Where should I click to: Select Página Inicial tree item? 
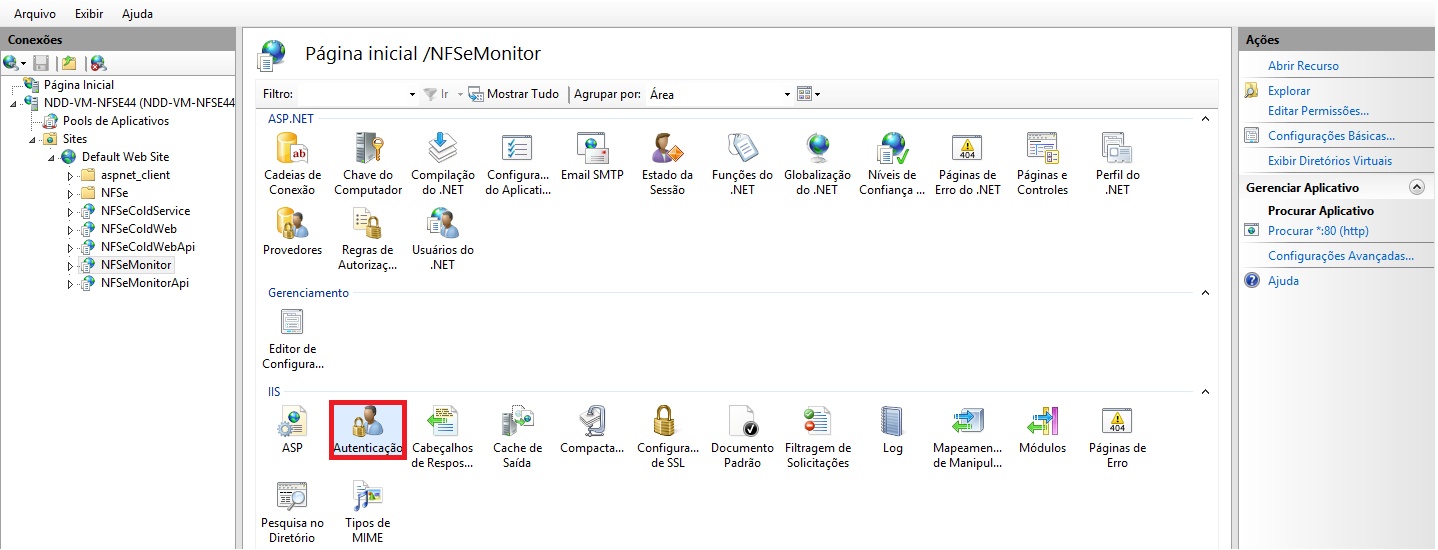pos(79,85)
